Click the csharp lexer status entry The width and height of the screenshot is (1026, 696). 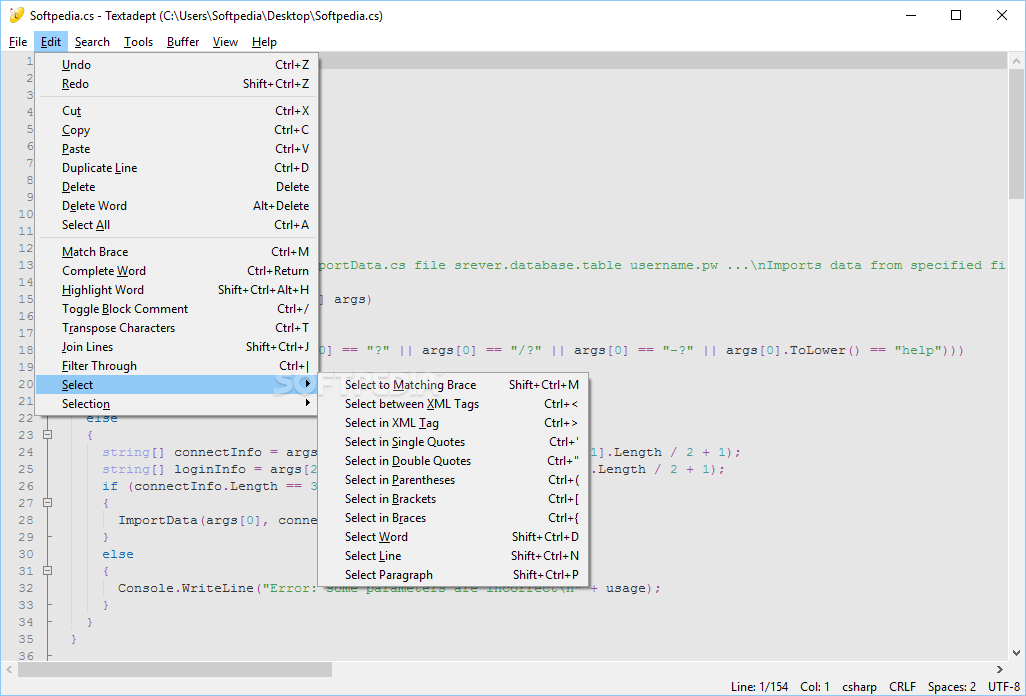[859, 687]
